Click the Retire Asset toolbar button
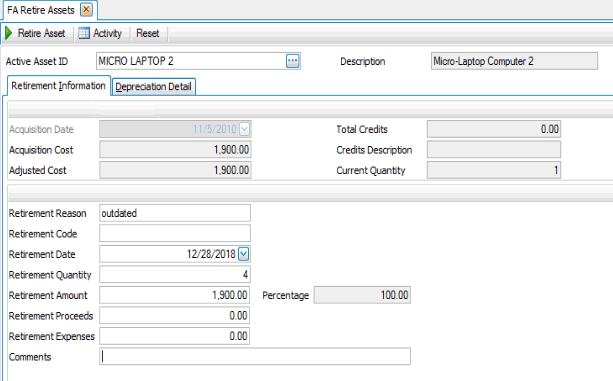613x381 pixels. click(36, 33)
